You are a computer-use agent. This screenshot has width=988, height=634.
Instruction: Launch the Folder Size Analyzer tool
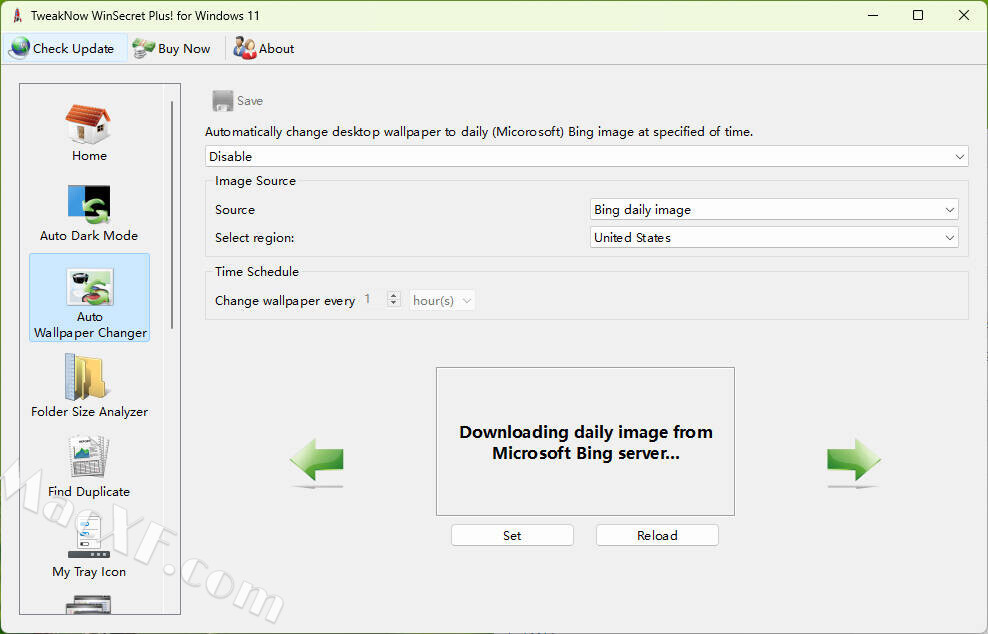click(89, 386)
